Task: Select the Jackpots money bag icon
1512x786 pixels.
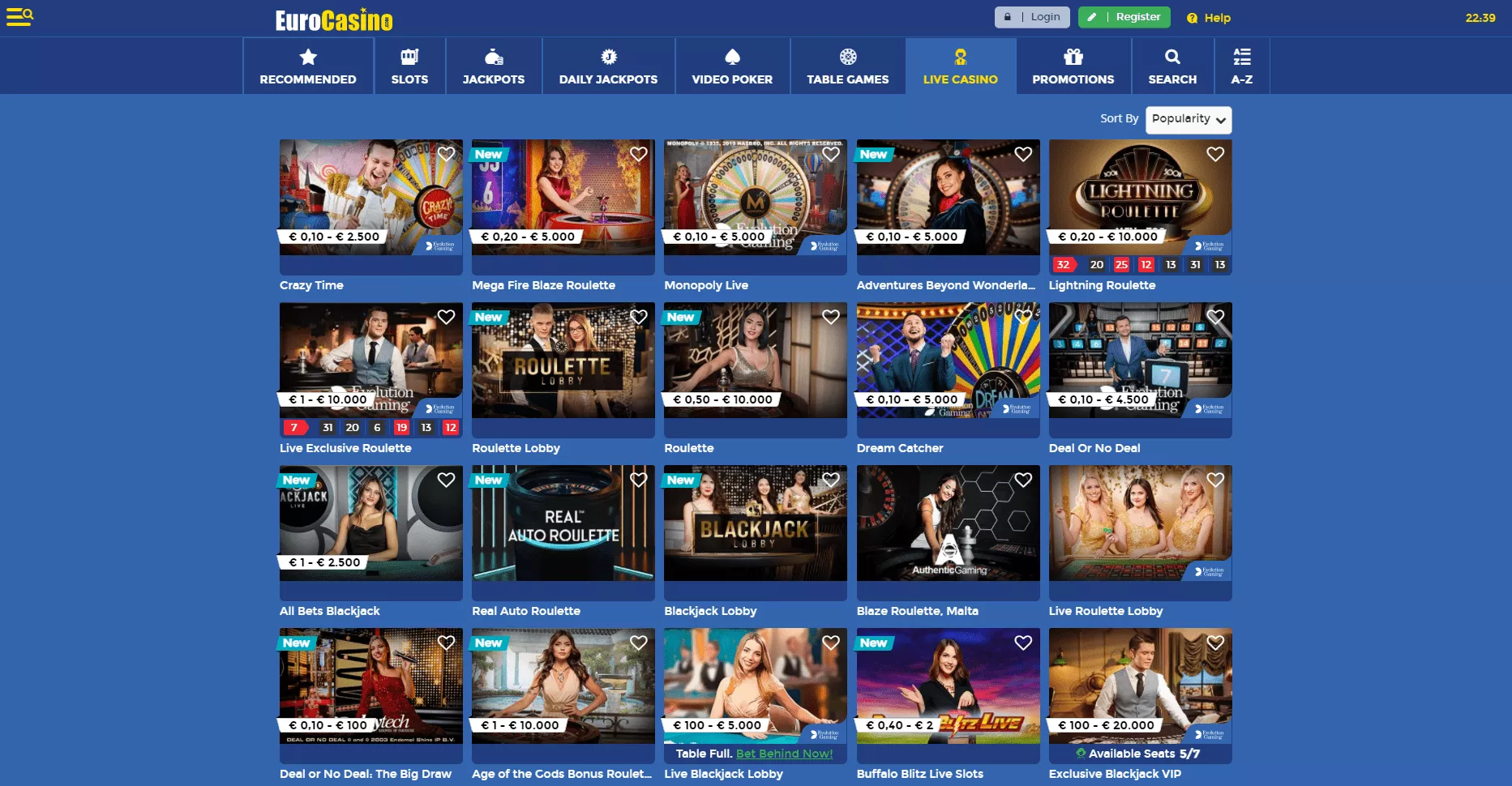Action: (493, 57)
